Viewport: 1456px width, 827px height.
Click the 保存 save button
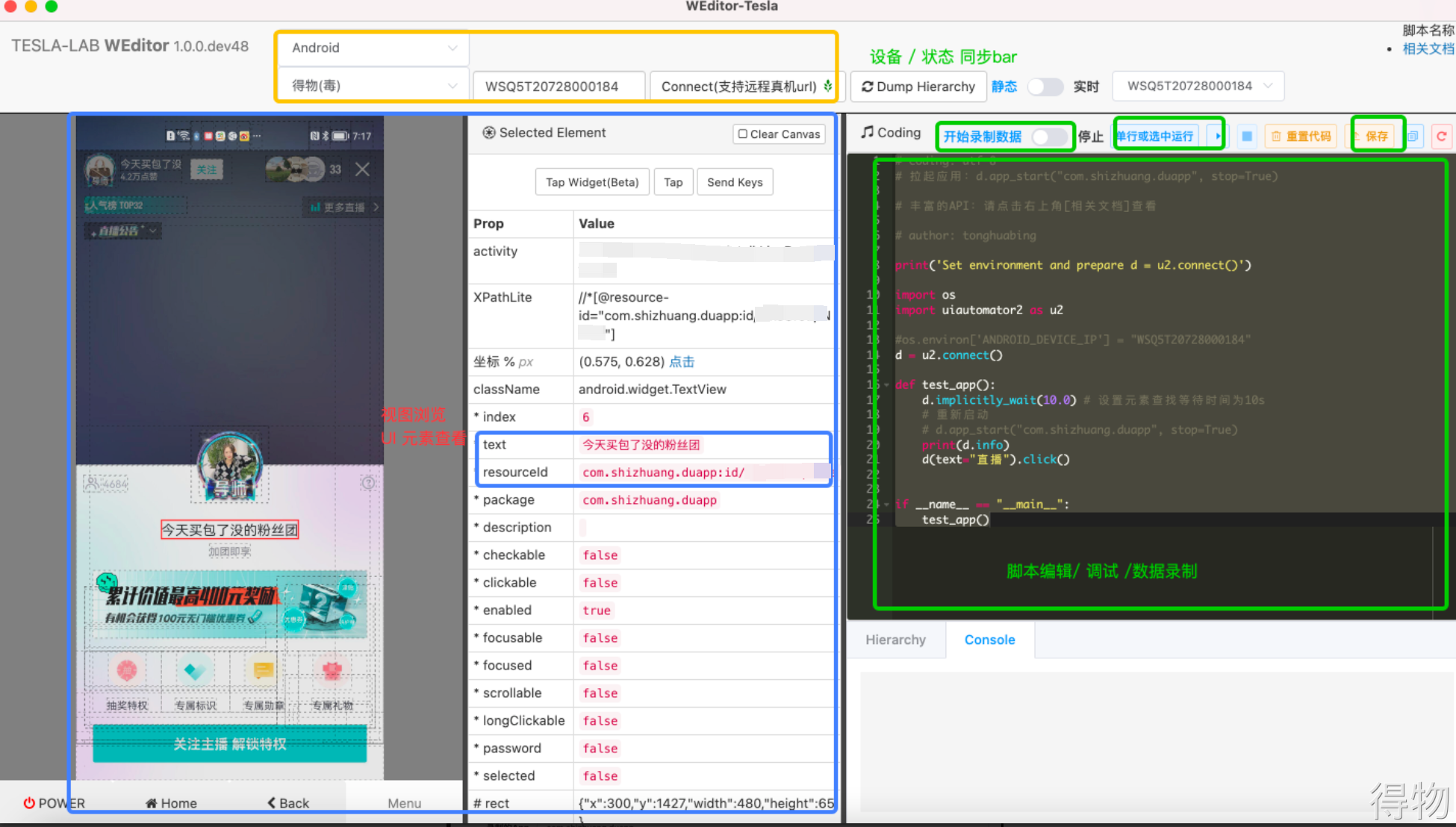click(x=1375, y=136)
